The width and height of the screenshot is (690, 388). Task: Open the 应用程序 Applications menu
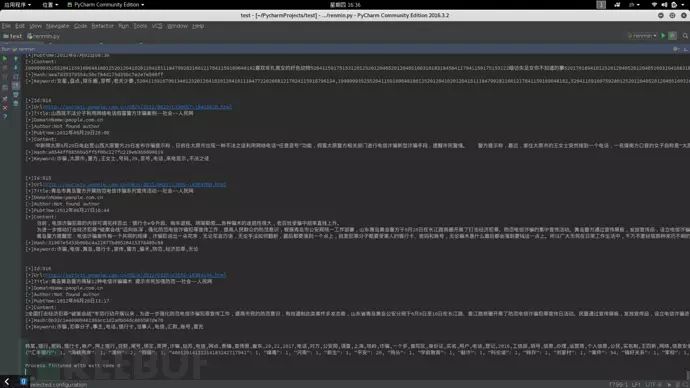pos(17,4)
